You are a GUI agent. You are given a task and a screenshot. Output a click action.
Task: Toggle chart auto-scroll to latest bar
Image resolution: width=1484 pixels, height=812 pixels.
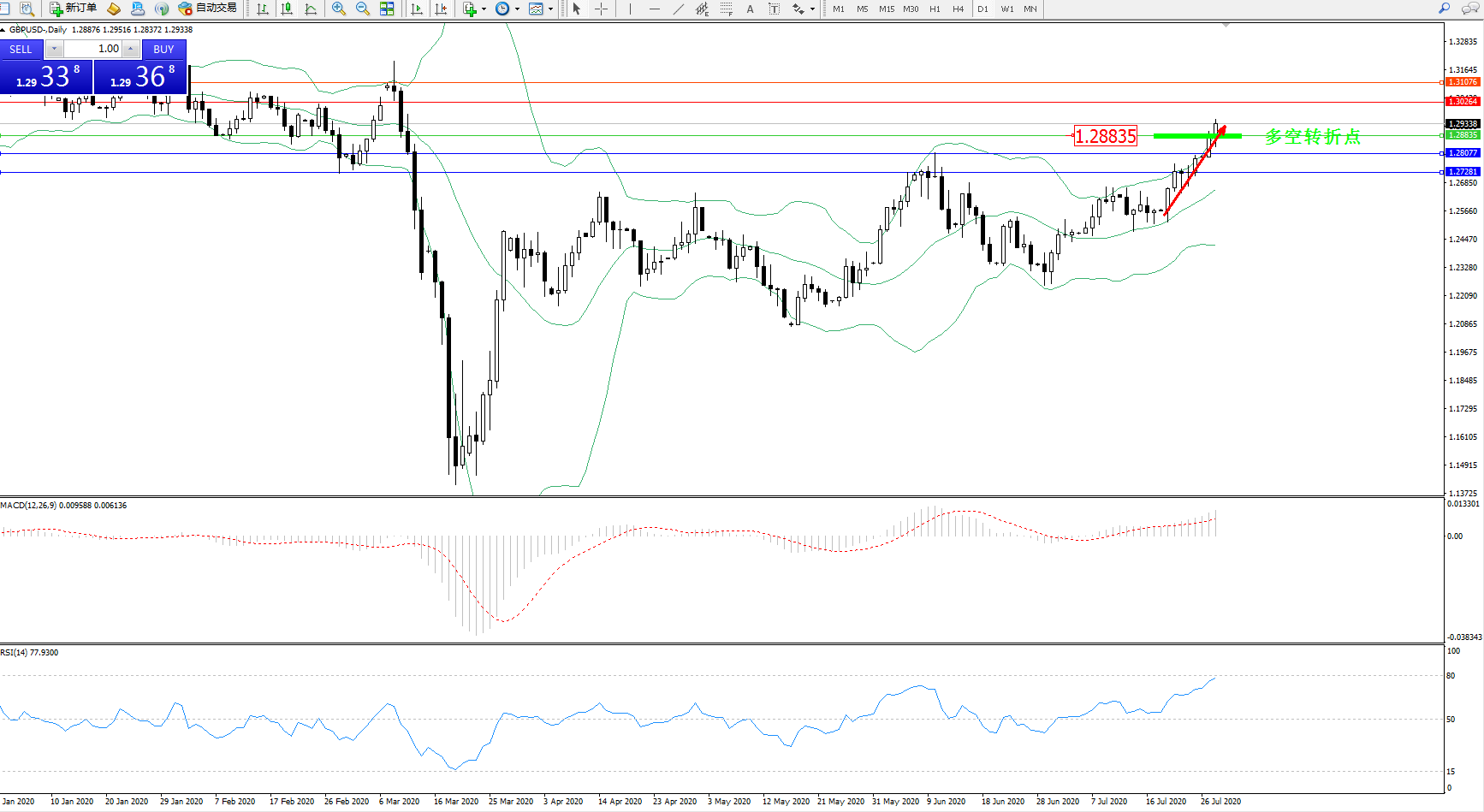click(417, 9)
